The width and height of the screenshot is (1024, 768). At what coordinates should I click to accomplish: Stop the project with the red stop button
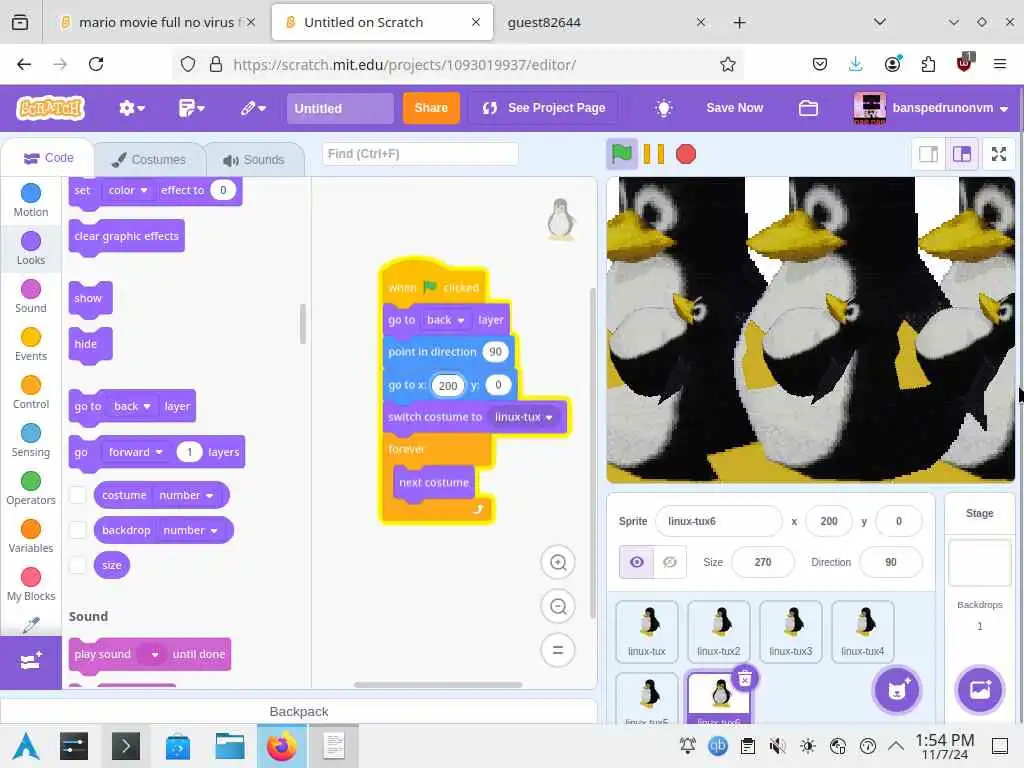(686, 154)
